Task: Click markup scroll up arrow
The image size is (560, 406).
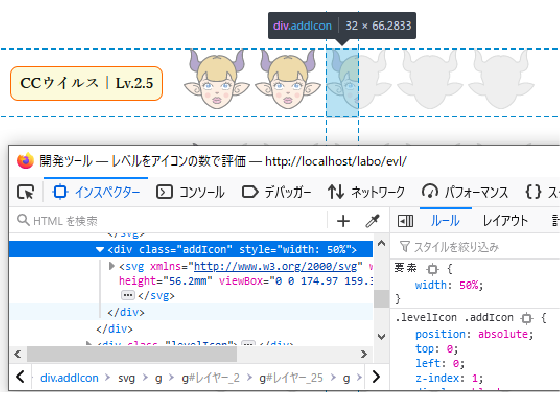Action: point(381,244)
